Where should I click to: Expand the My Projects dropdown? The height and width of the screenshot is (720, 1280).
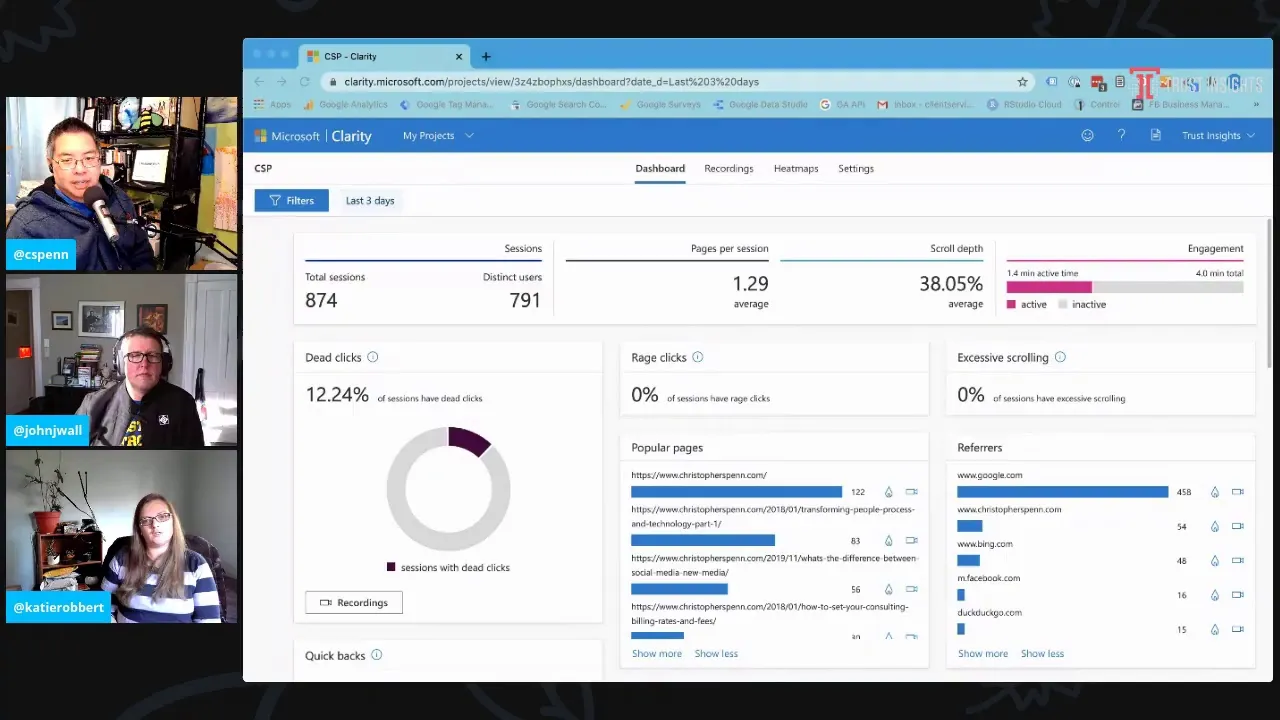pos(438,136)
